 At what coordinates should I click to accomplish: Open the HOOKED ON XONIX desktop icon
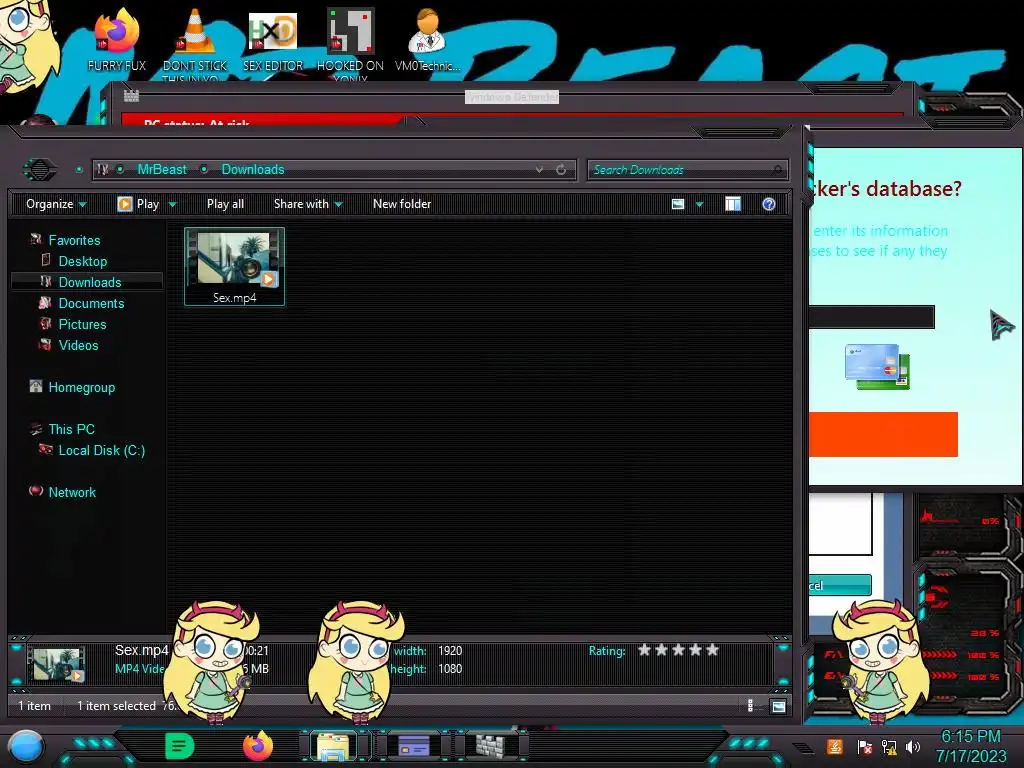(x=350, y=40)
